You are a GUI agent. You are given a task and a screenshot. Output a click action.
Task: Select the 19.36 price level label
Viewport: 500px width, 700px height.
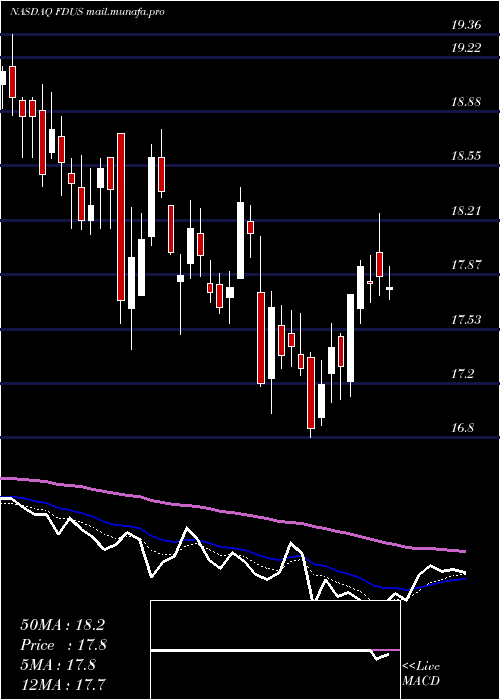pyautogui.click(x=466, y=25)
